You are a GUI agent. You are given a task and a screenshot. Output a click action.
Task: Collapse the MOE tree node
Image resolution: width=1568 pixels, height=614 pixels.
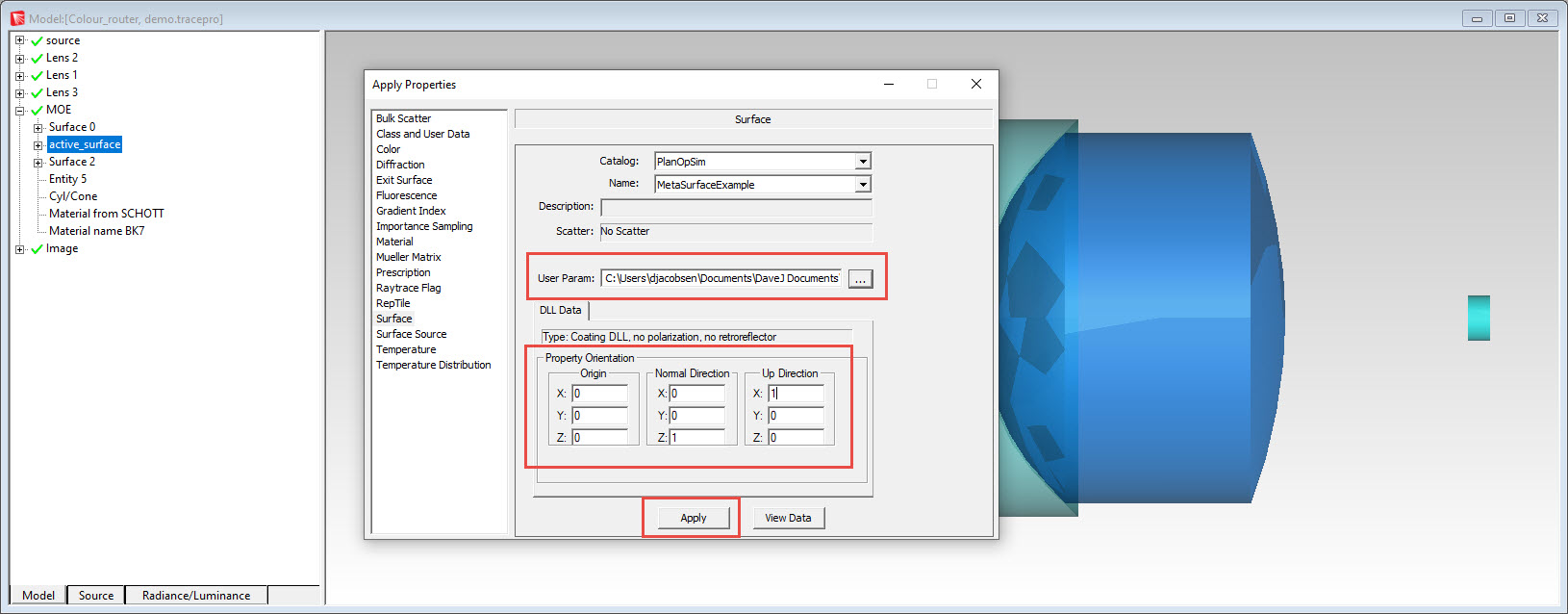click(x=19, y=111)
